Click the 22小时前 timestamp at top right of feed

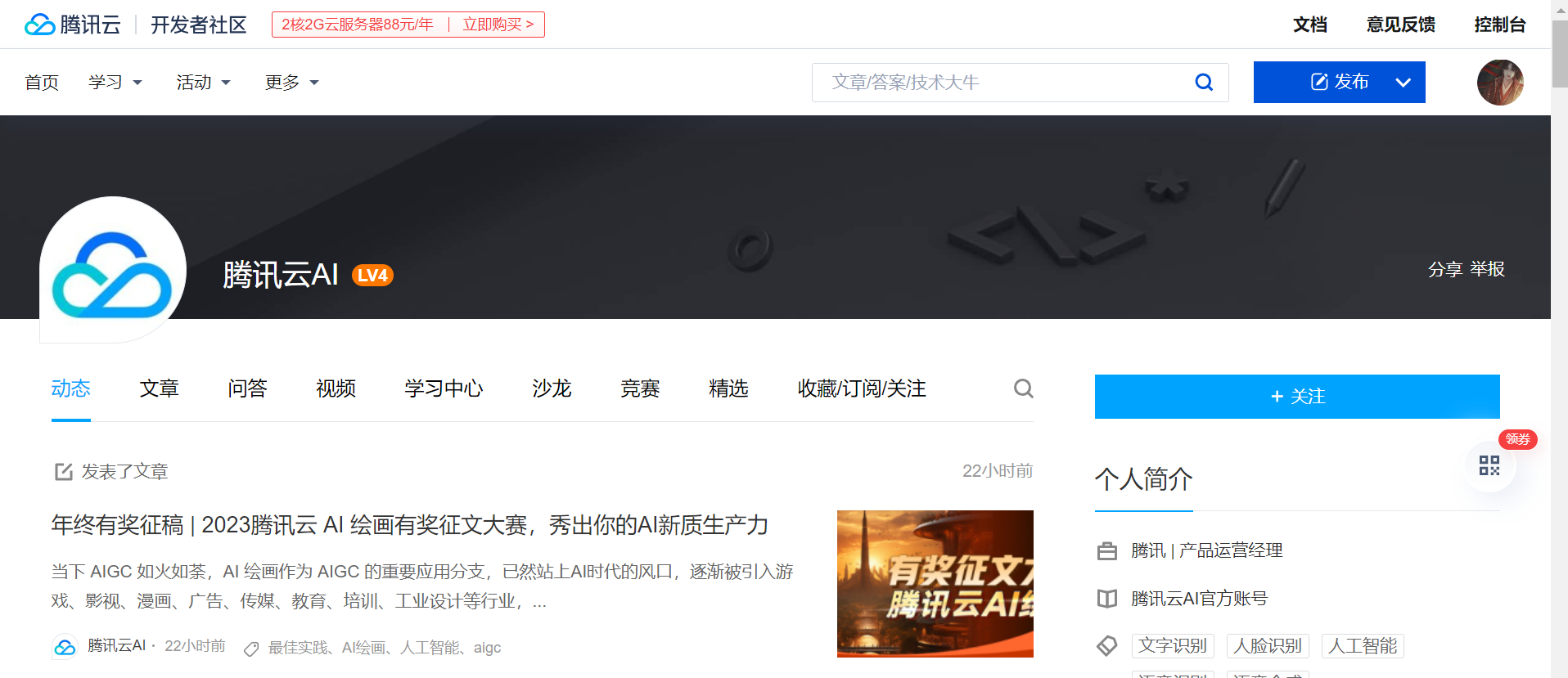tap(998, 471)
